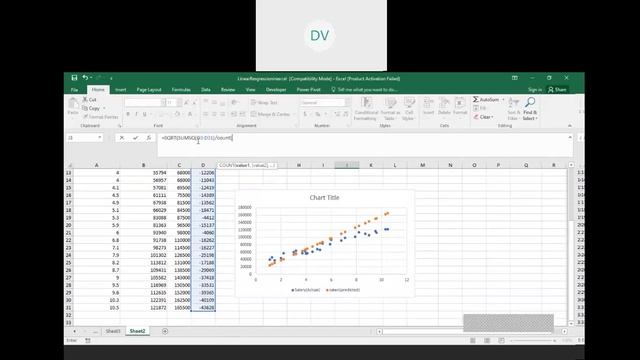640x360 pixels.
Task: Open the Name Box dropdown arrow
Action: click(100, 138)
